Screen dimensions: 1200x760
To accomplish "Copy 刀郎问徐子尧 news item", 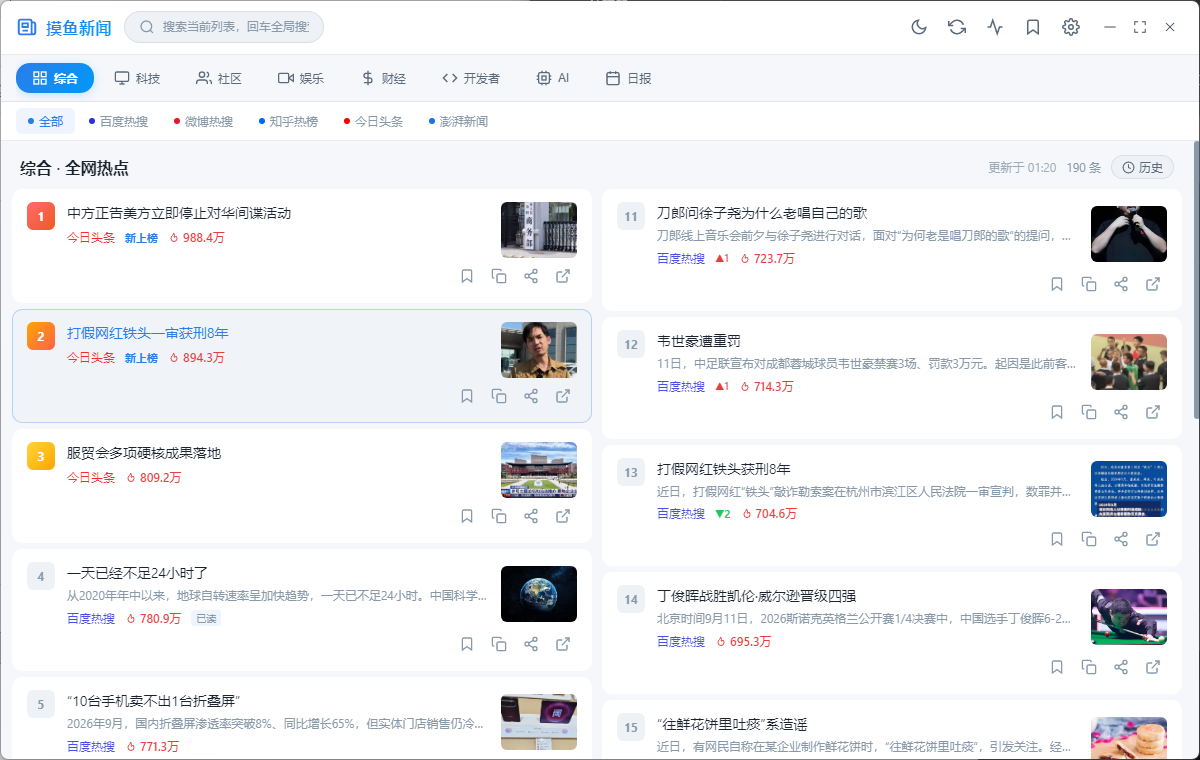I will tap(1089, 284).
